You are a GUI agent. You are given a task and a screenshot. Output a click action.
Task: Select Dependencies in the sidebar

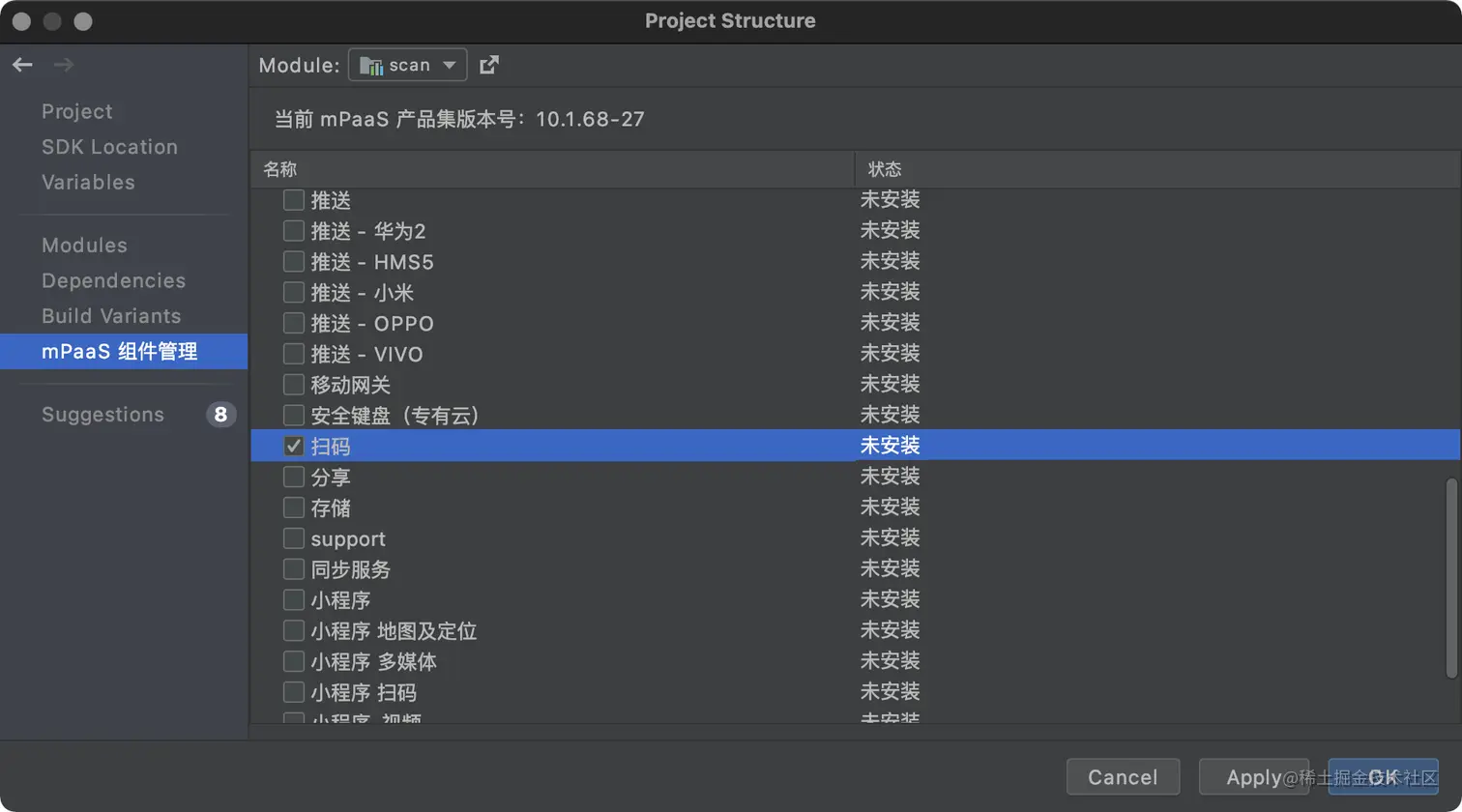113,280
